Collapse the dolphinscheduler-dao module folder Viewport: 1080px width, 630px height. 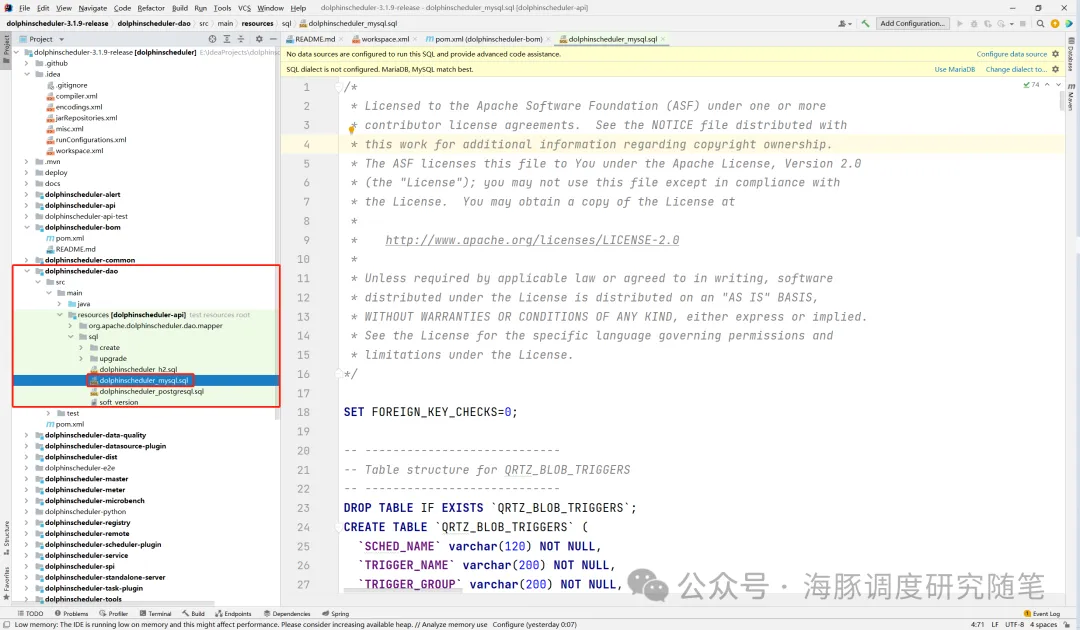(x=27, y=271)
